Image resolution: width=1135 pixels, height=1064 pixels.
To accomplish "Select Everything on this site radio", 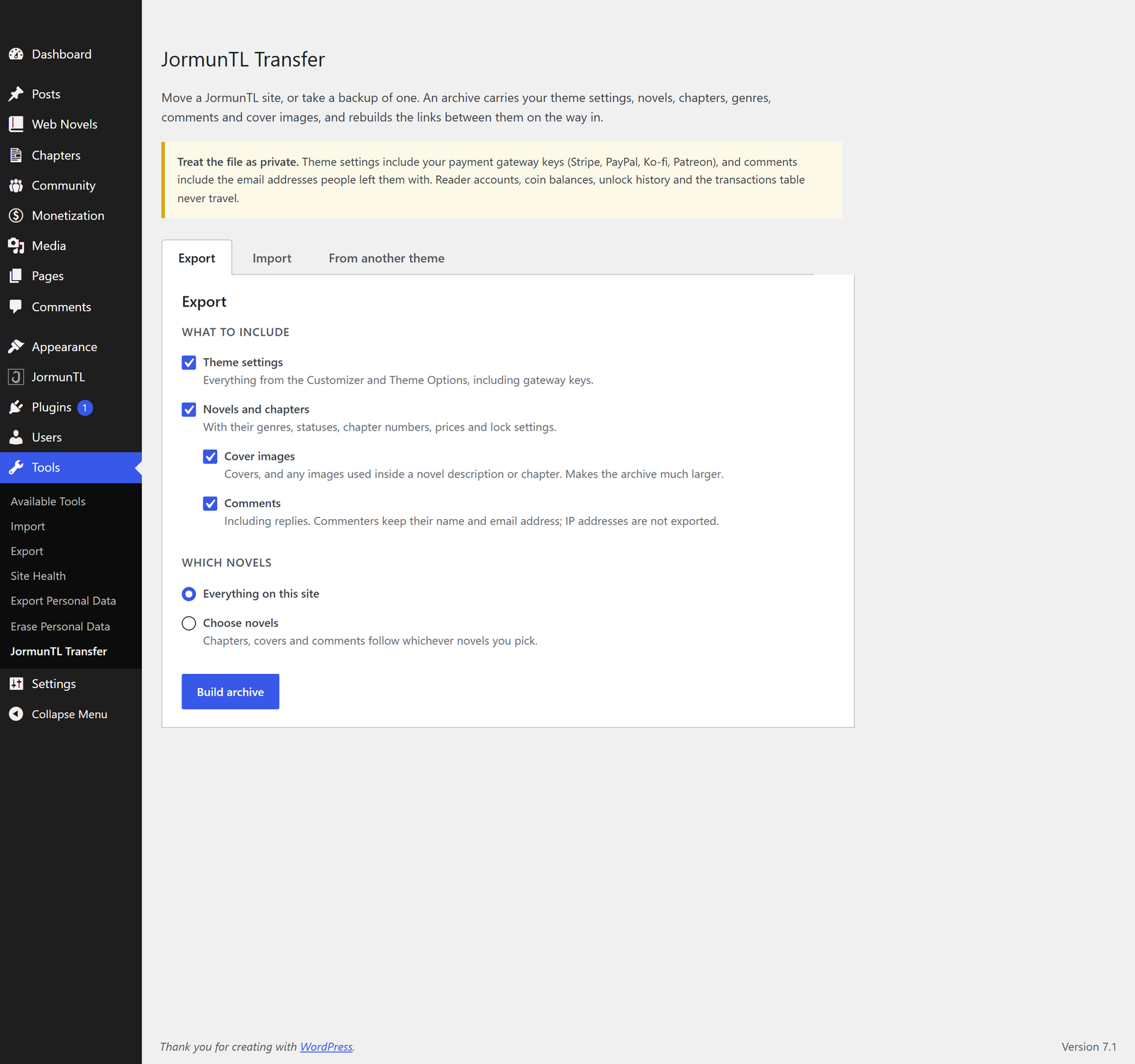I will [x=189, y=594].
